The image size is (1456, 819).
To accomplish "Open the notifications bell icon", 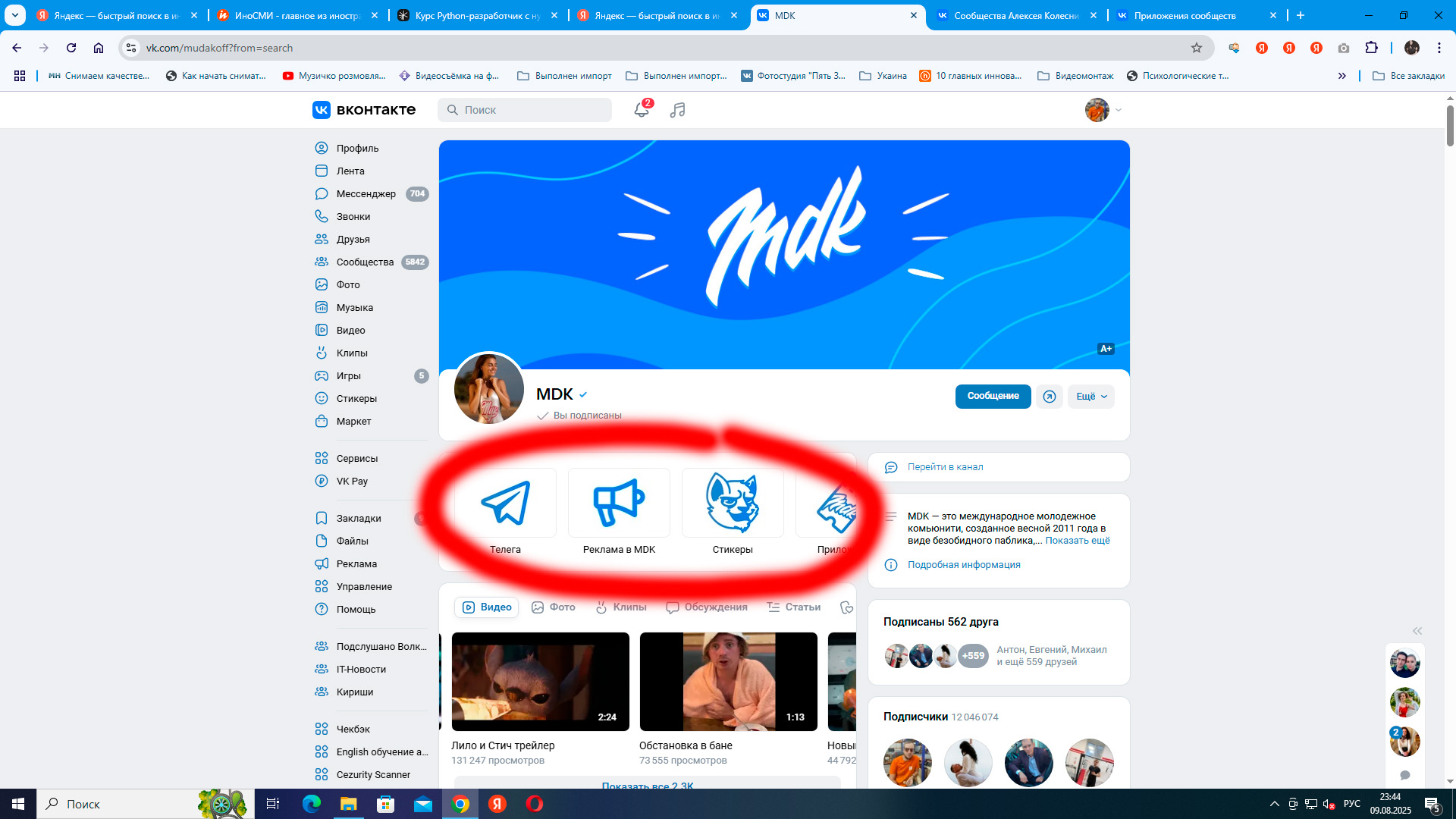I will click(642, 110).
